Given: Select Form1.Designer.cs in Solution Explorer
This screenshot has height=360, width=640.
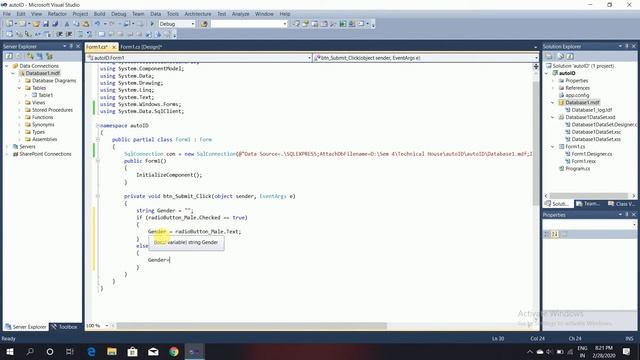Looking at the screenshot, I should point(591,154).
